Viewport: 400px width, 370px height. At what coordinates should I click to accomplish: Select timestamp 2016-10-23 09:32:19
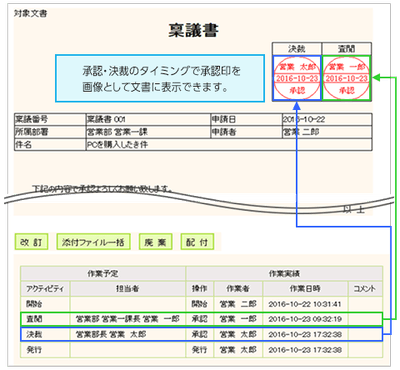305,319
